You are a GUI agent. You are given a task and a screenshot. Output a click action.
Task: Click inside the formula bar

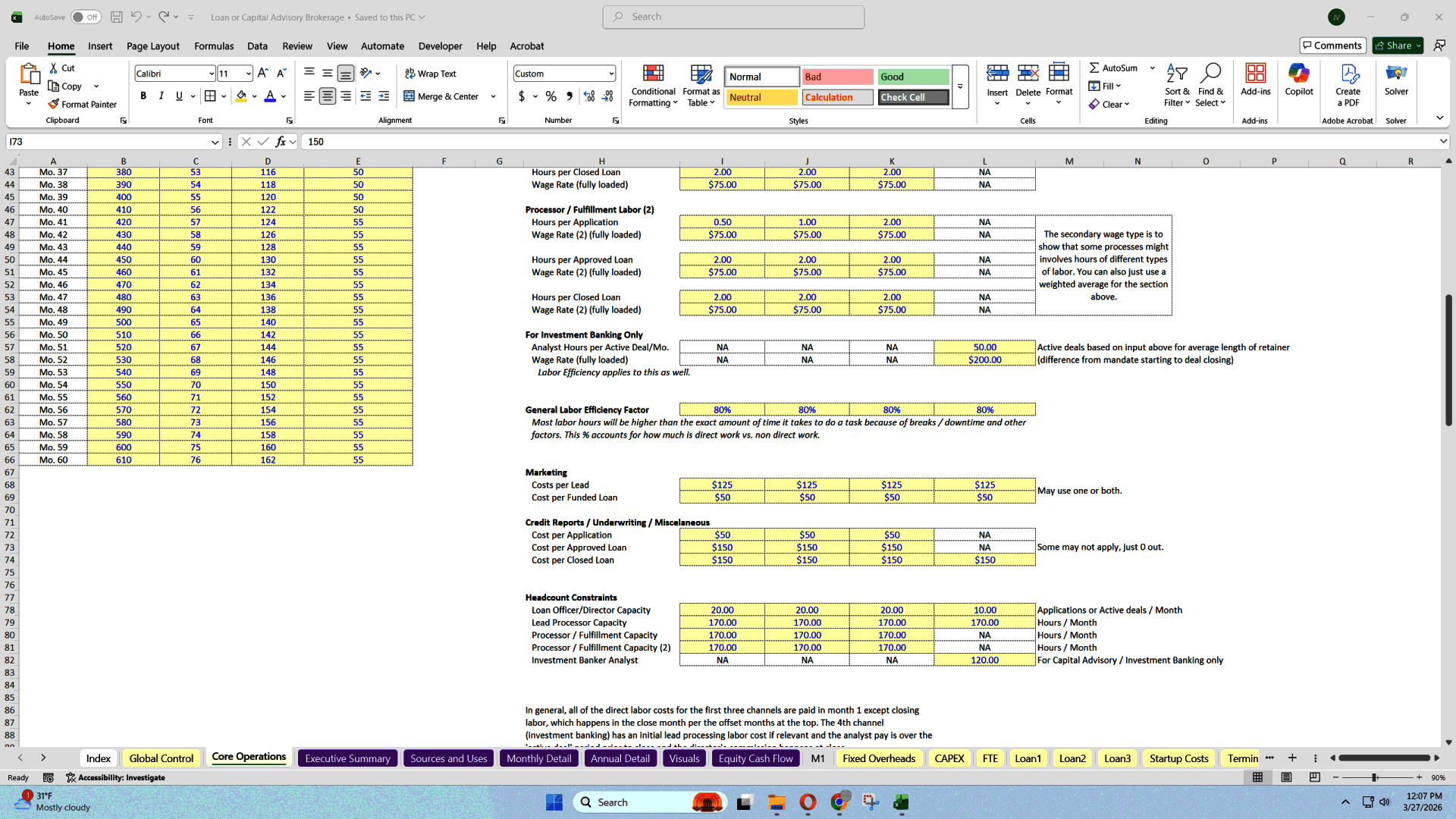click(531, 141)
